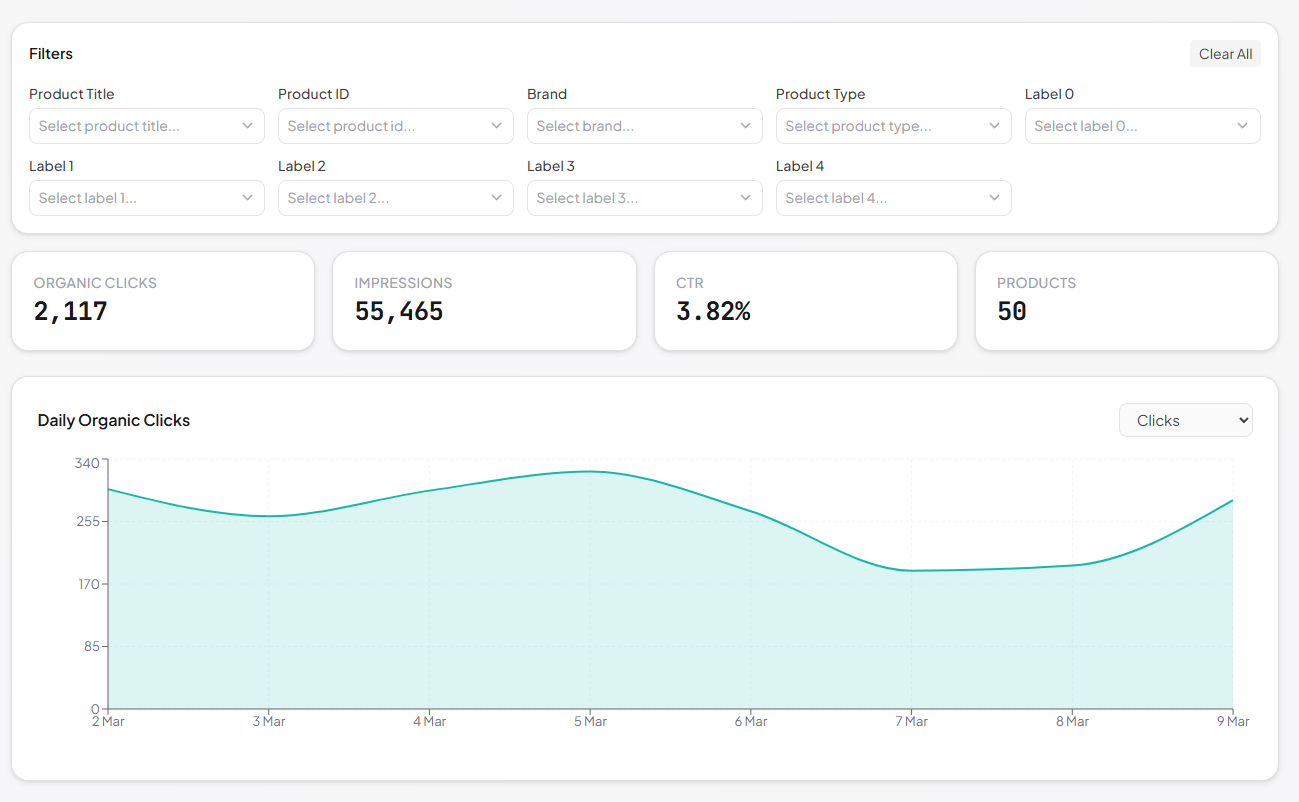Open the Product Title filter dropdown
This screenshot has height=802, width=1299.
click(146, 126)
